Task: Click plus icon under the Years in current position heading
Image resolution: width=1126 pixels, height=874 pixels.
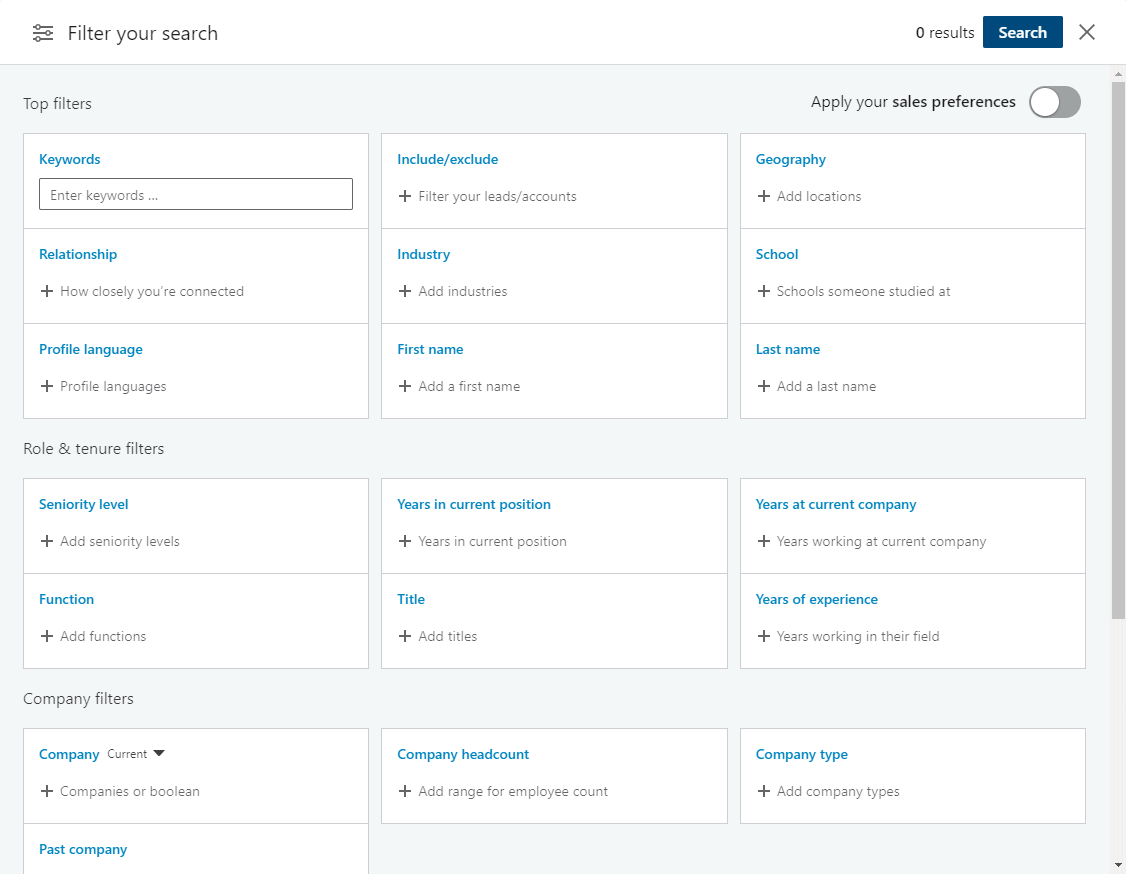Action: coord(405,541)
